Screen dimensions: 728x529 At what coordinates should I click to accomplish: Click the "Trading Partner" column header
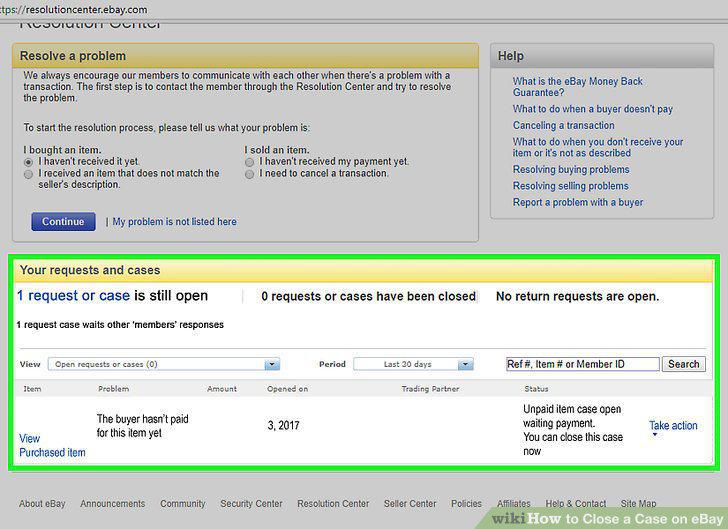point(430,389)
